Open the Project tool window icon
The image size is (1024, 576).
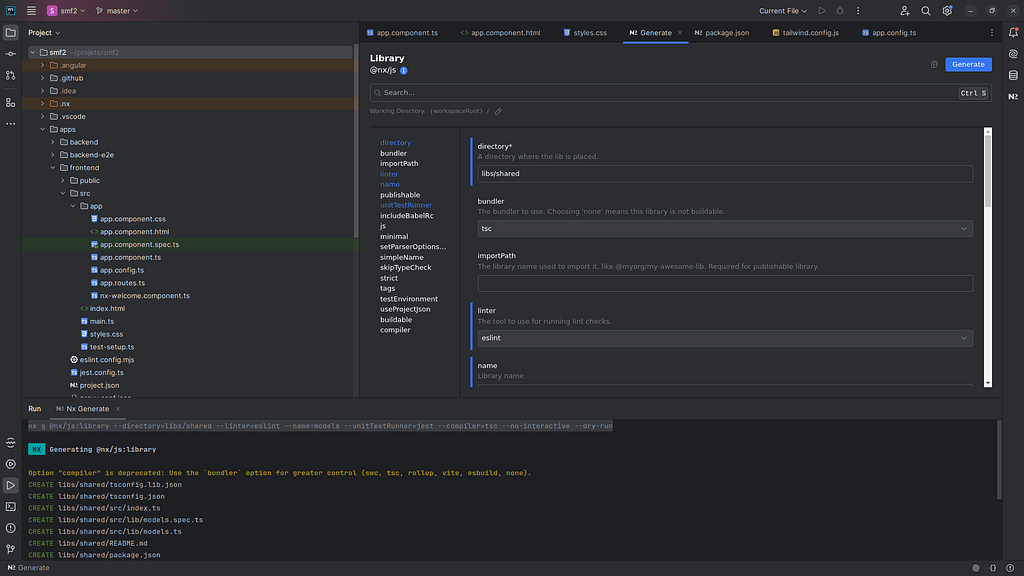(10, 33)
